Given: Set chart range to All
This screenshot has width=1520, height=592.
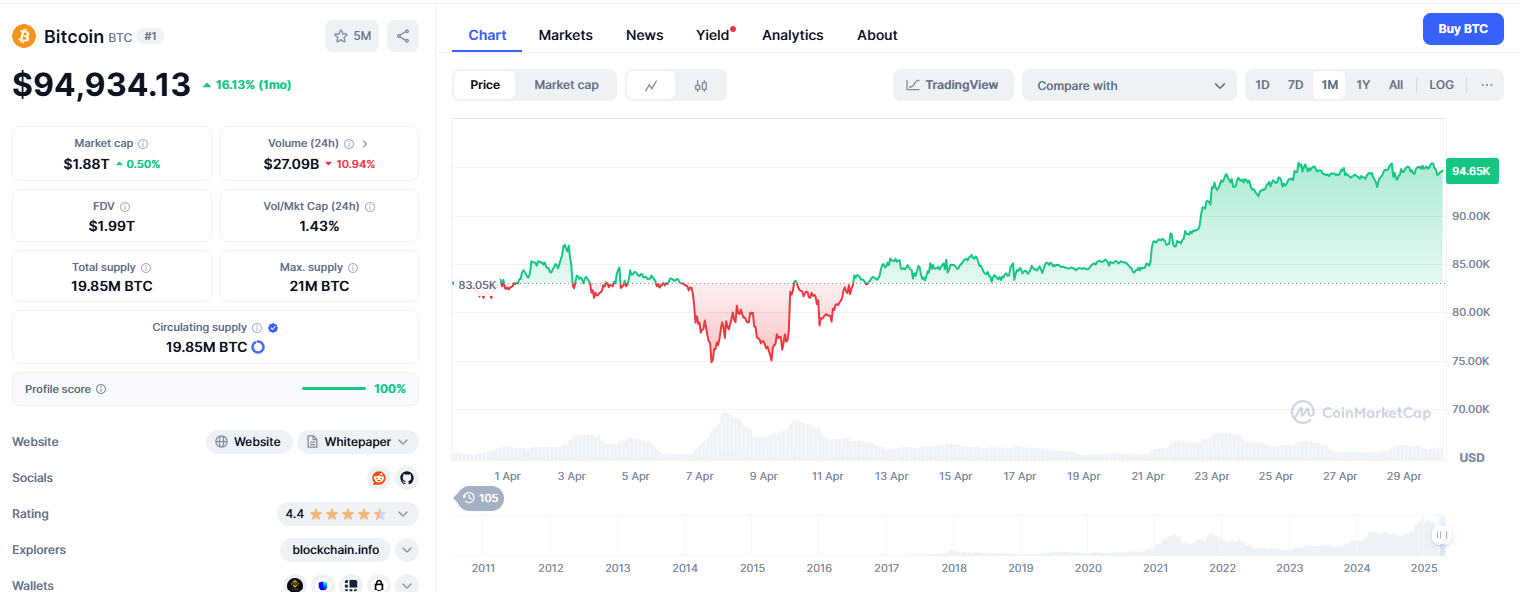Looking at the screenshot, I should 1396,85.
